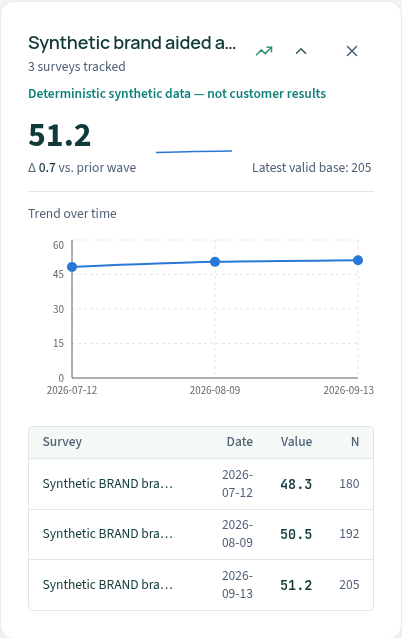The height and width of the screenshot is (638, 402).
Task: Select the truncated card title 'Synthetic brand aided a...'
Action: tap(132, 43)
